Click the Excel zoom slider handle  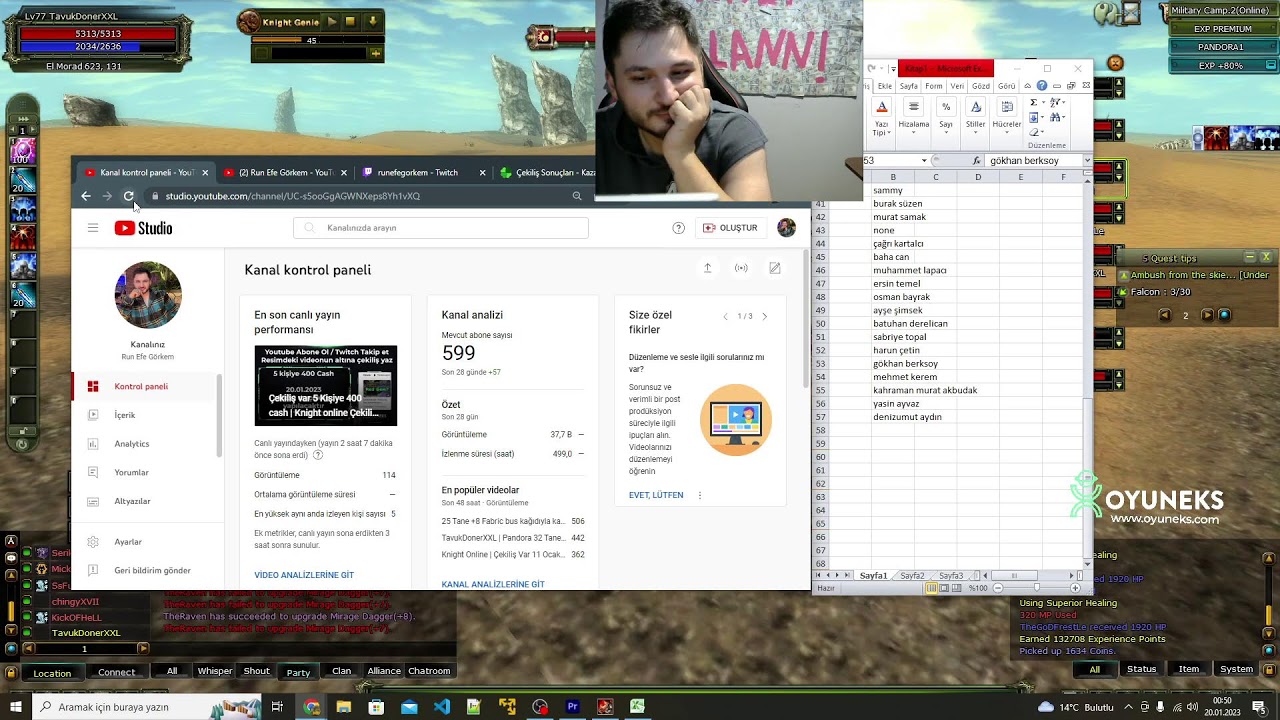tap(1036, 587)
